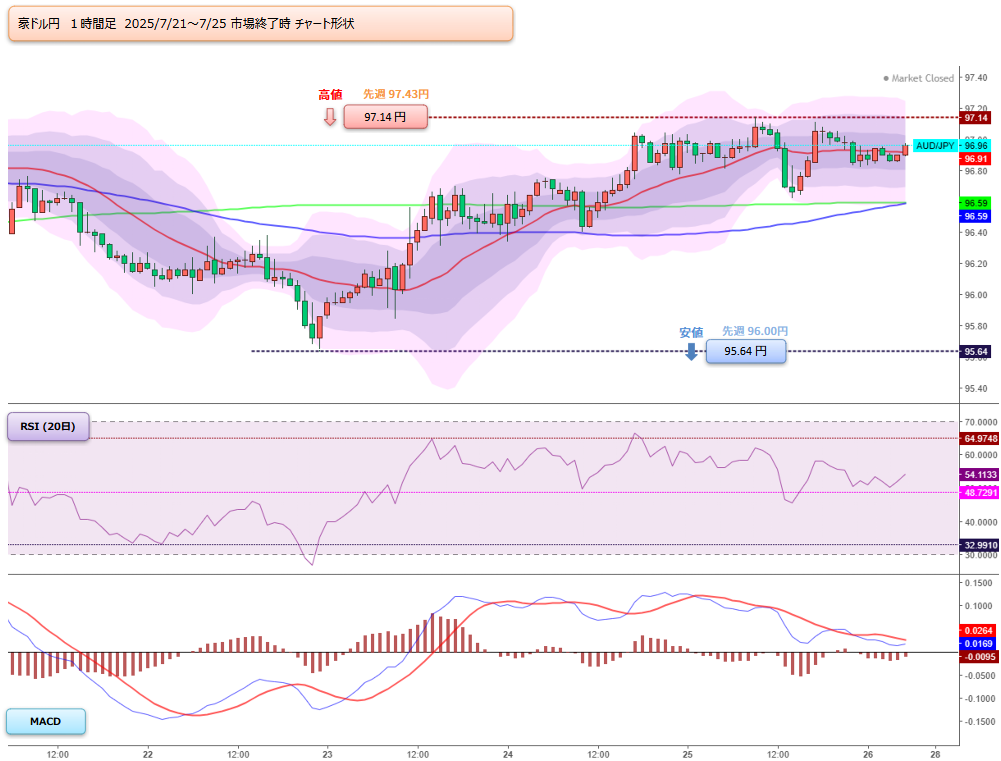
Task: Click the RSI (20日) label button
Action: click(x=49, y=426)
